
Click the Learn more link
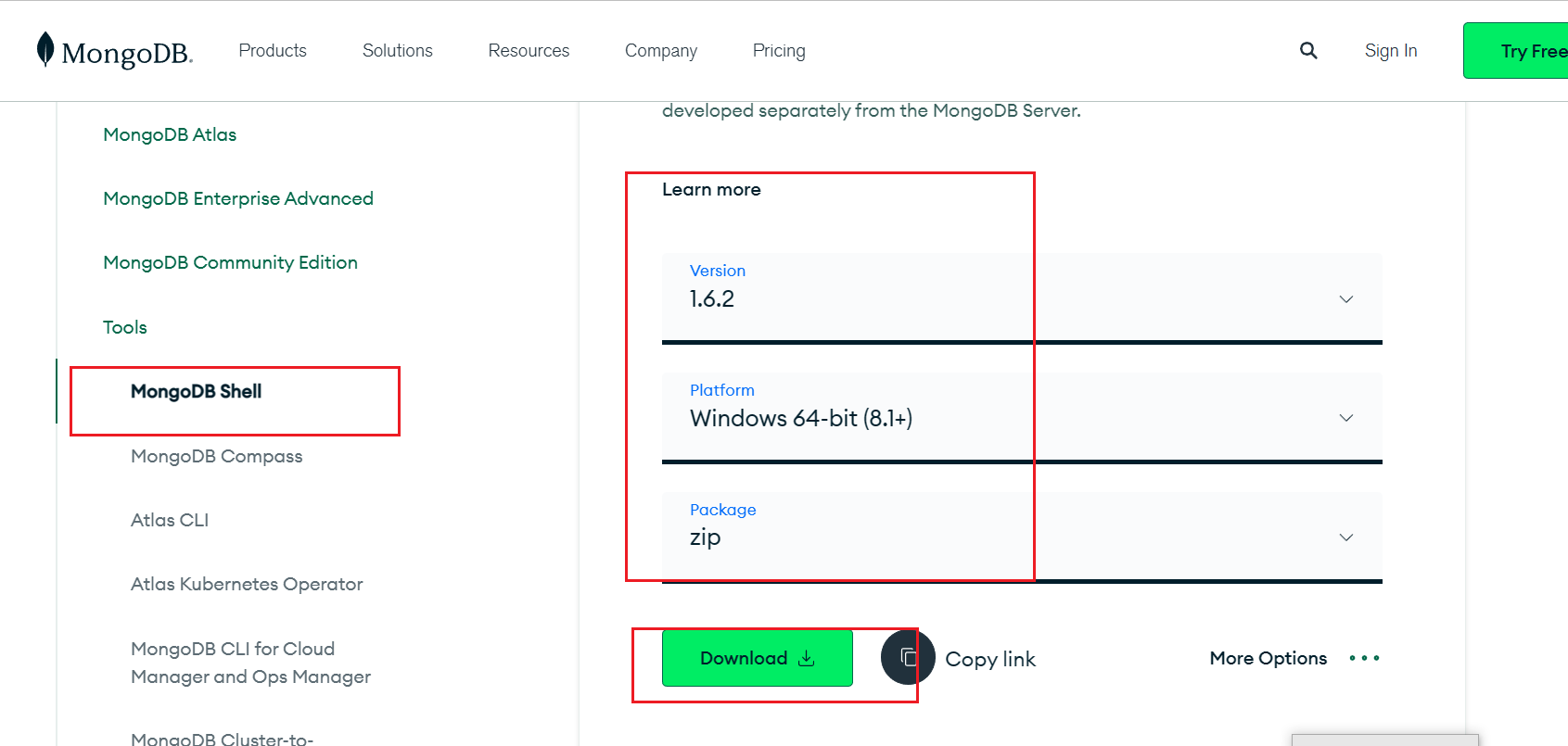[711, 189]
